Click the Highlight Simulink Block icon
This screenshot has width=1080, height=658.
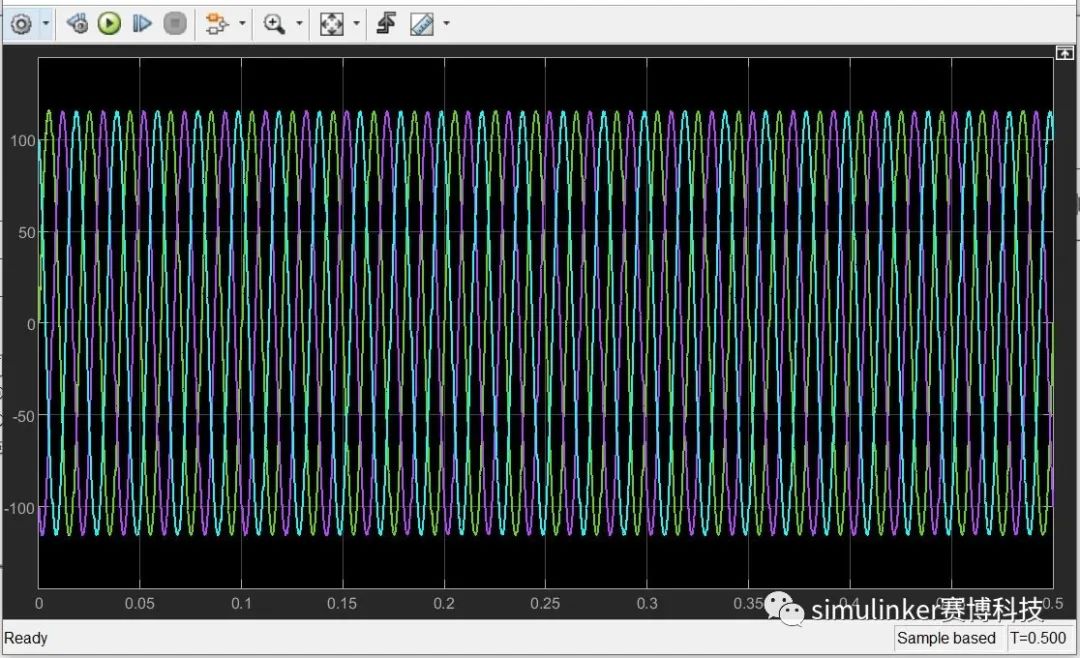point(215,24)
